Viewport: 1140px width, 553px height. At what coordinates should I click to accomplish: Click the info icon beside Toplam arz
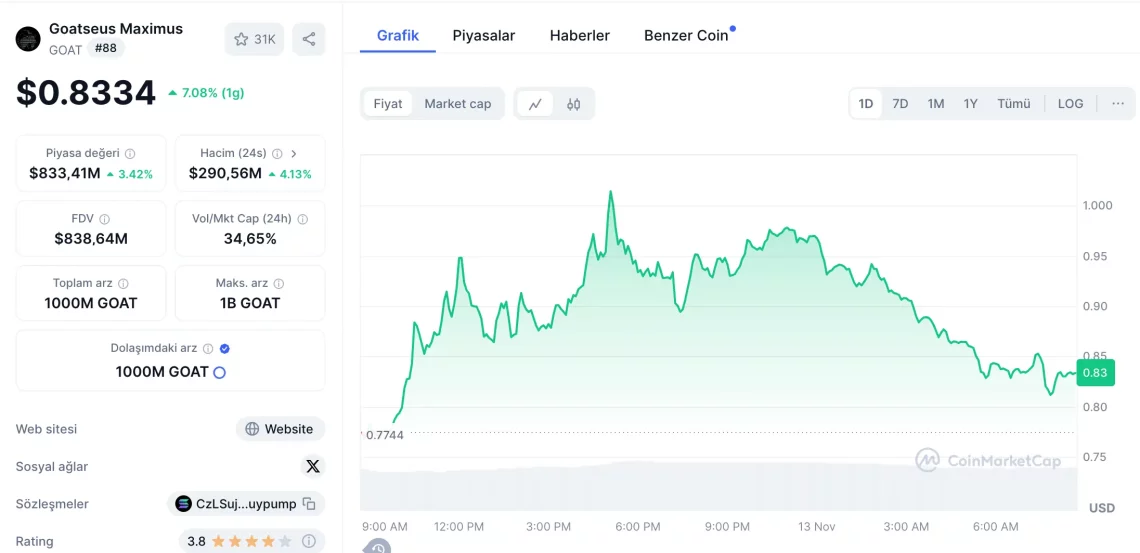[x=124, y=283]
